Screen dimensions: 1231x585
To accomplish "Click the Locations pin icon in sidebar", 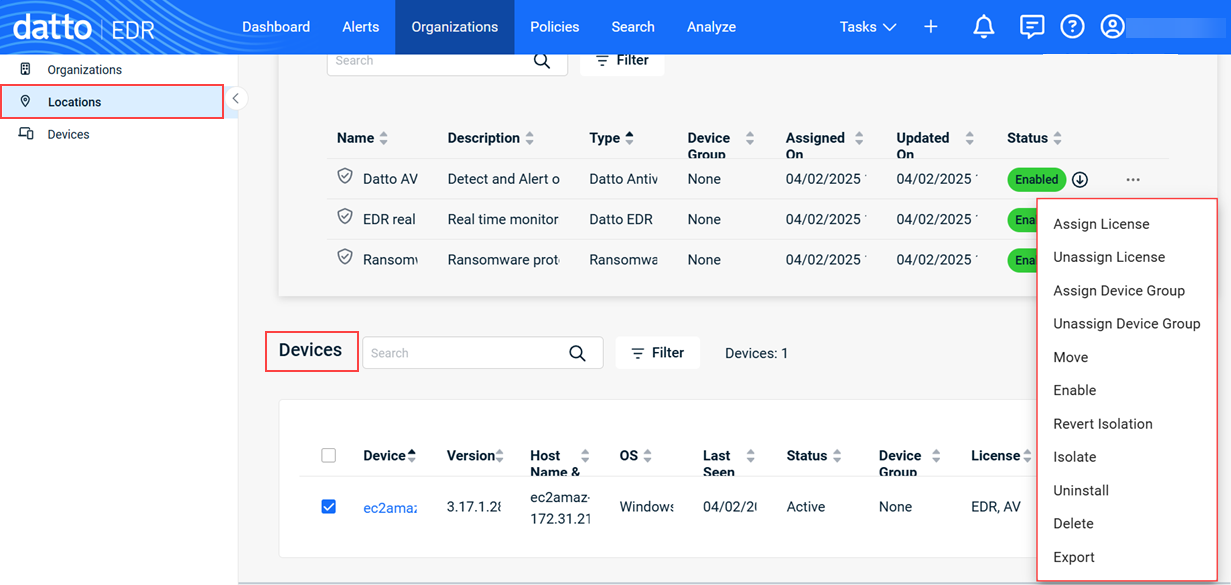I will click(x=26, y=101).
